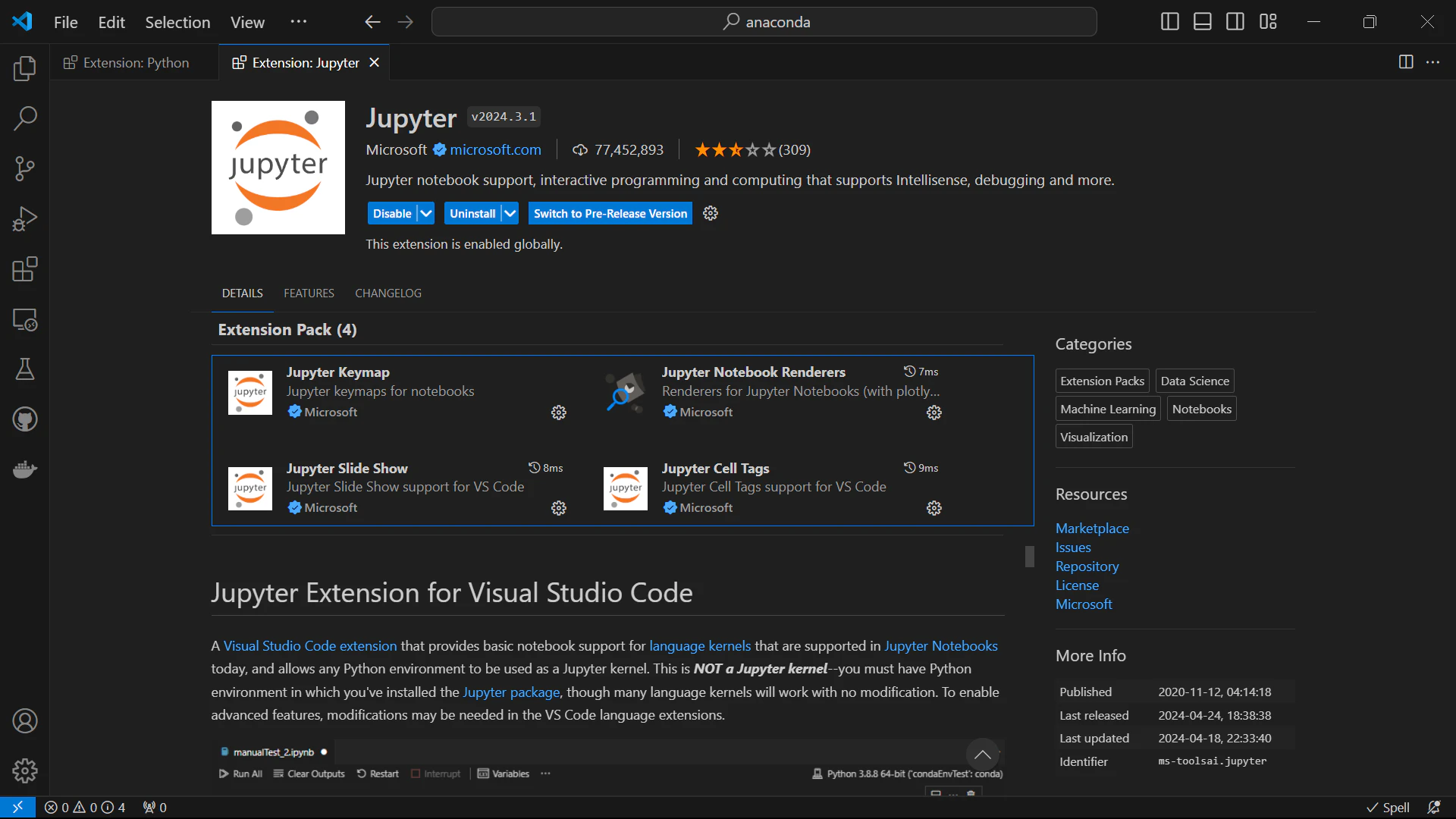
Task: Open the Customize Layout icon
Action: [x=1268, y=22]
